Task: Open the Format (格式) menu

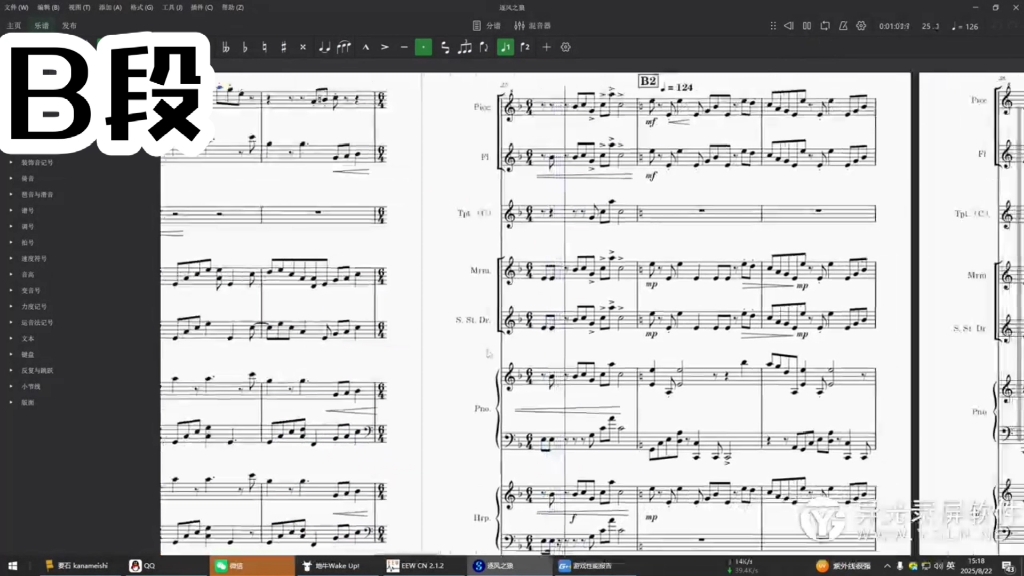Action: pyautogui.click(x=141, y=7)
